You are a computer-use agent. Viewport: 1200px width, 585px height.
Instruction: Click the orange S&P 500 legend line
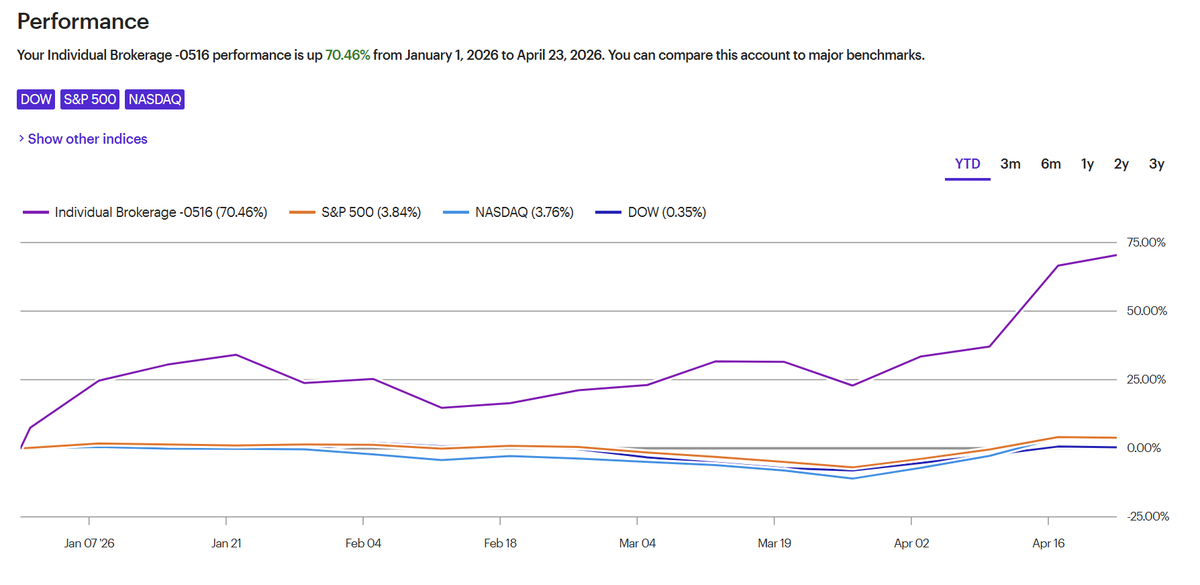pos(302,212)
